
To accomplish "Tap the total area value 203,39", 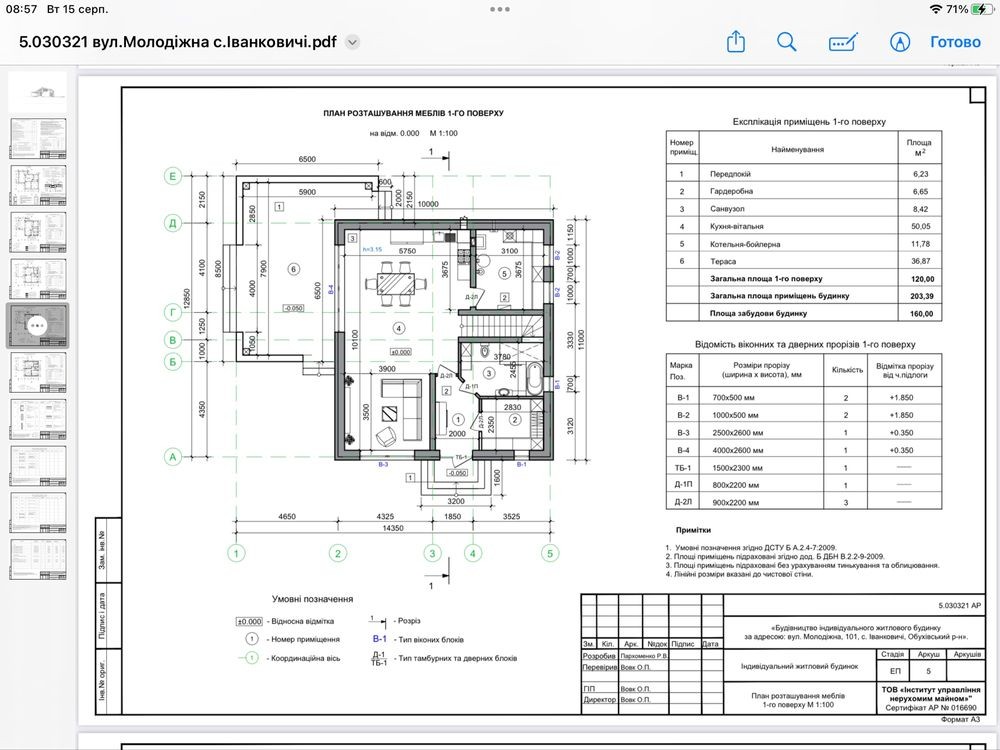I will point(922,296).
